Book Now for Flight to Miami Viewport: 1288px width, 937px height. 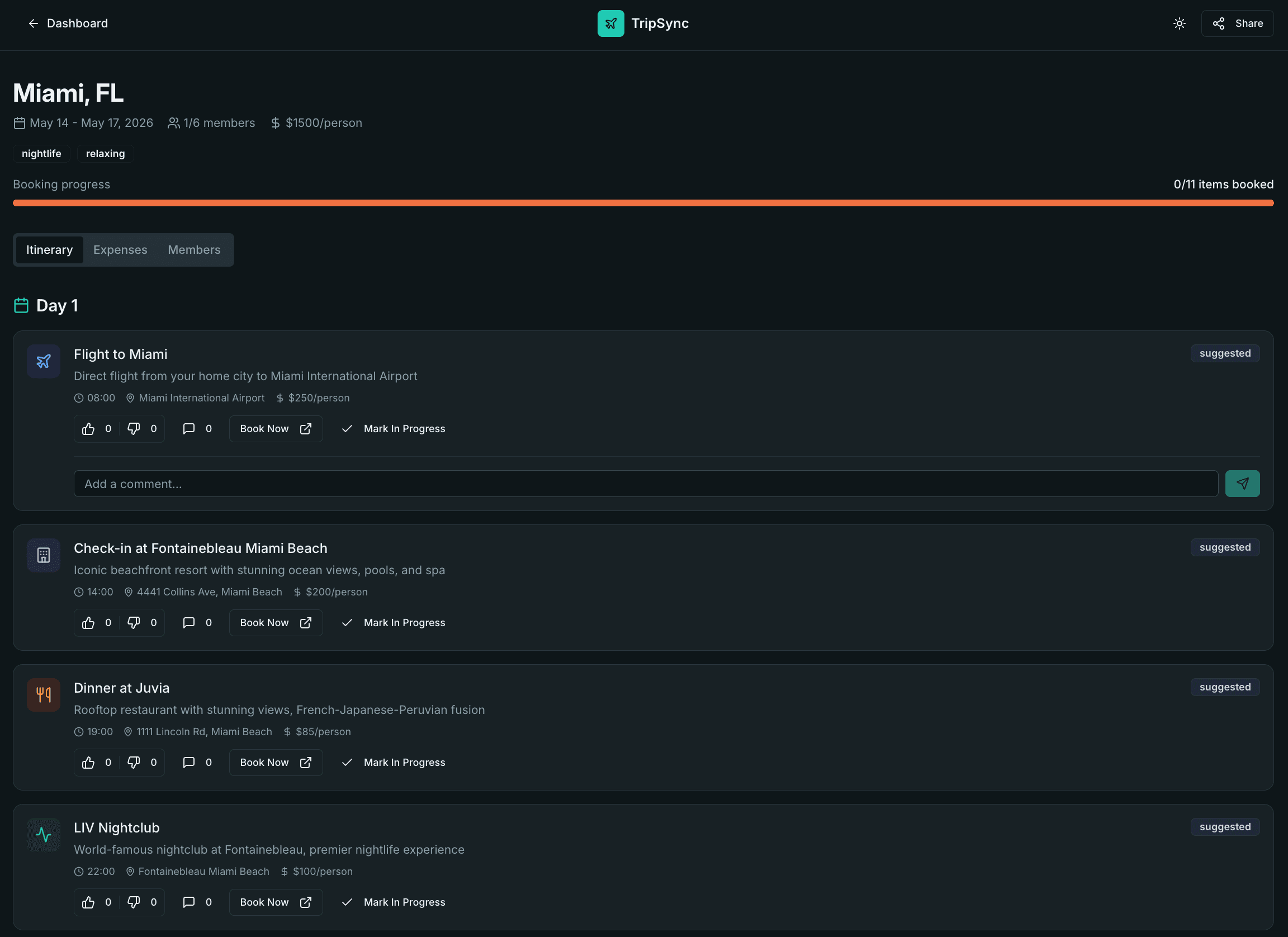276,429
